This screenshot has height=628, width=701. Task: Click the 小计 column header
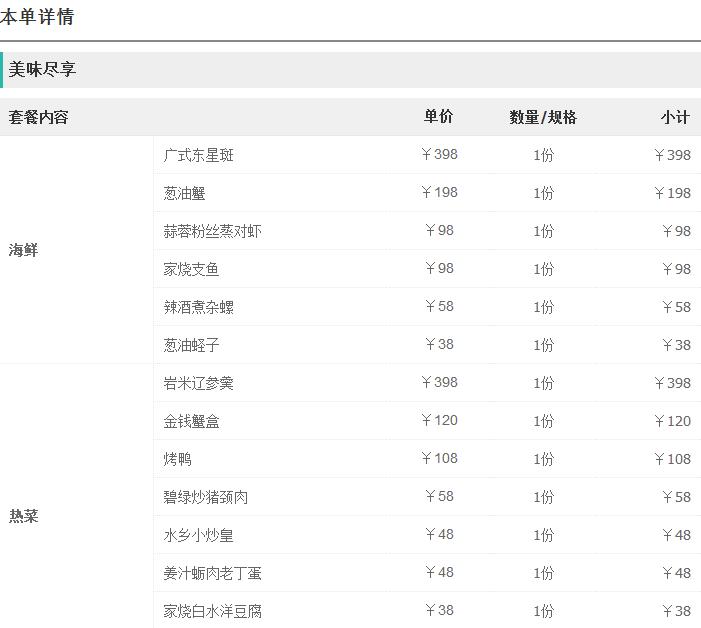pyautogui.click(x=675, y=117)
